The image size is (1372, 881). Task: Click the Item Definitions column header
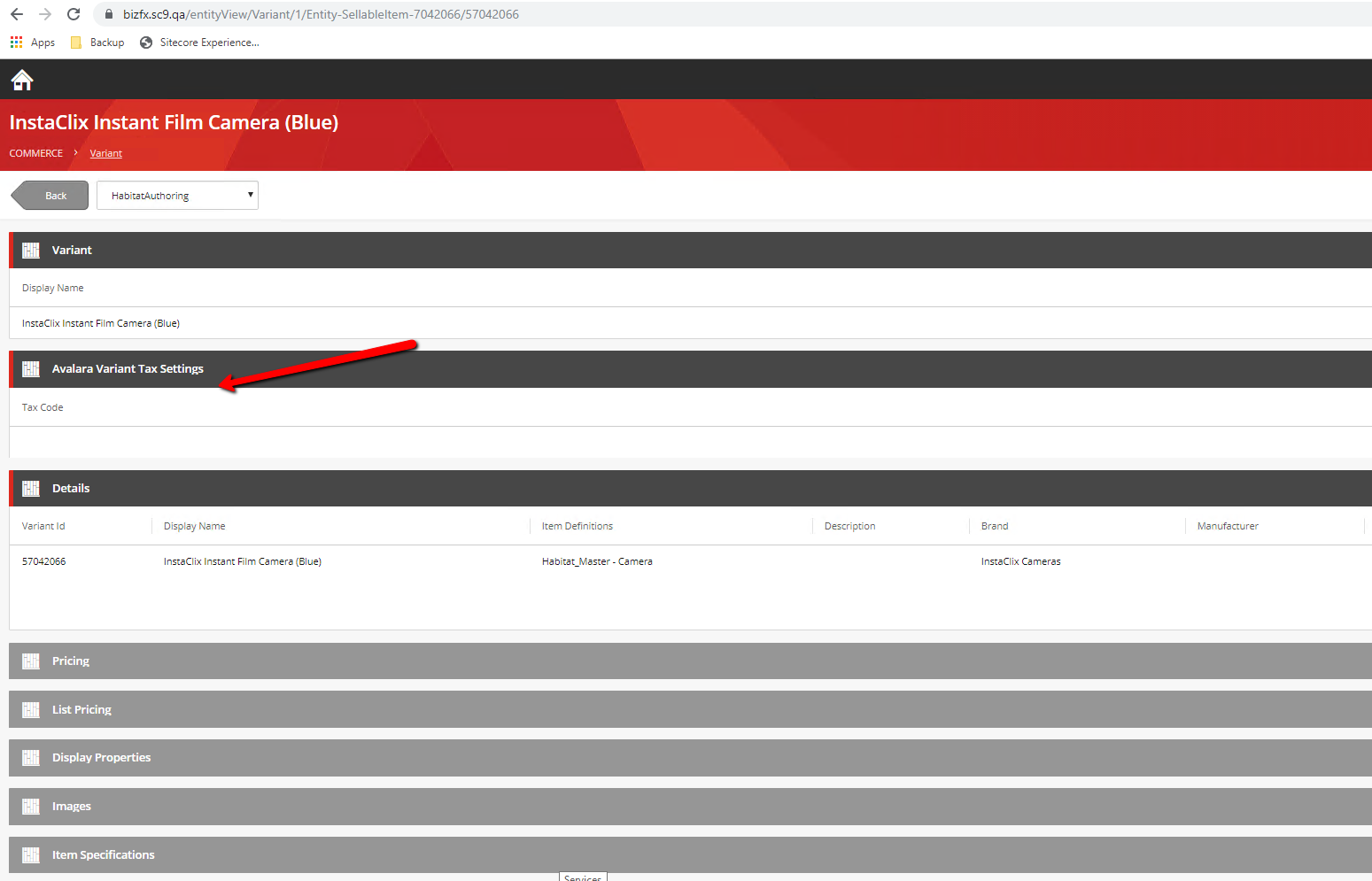pyautogui.click(x=577, y=526)
